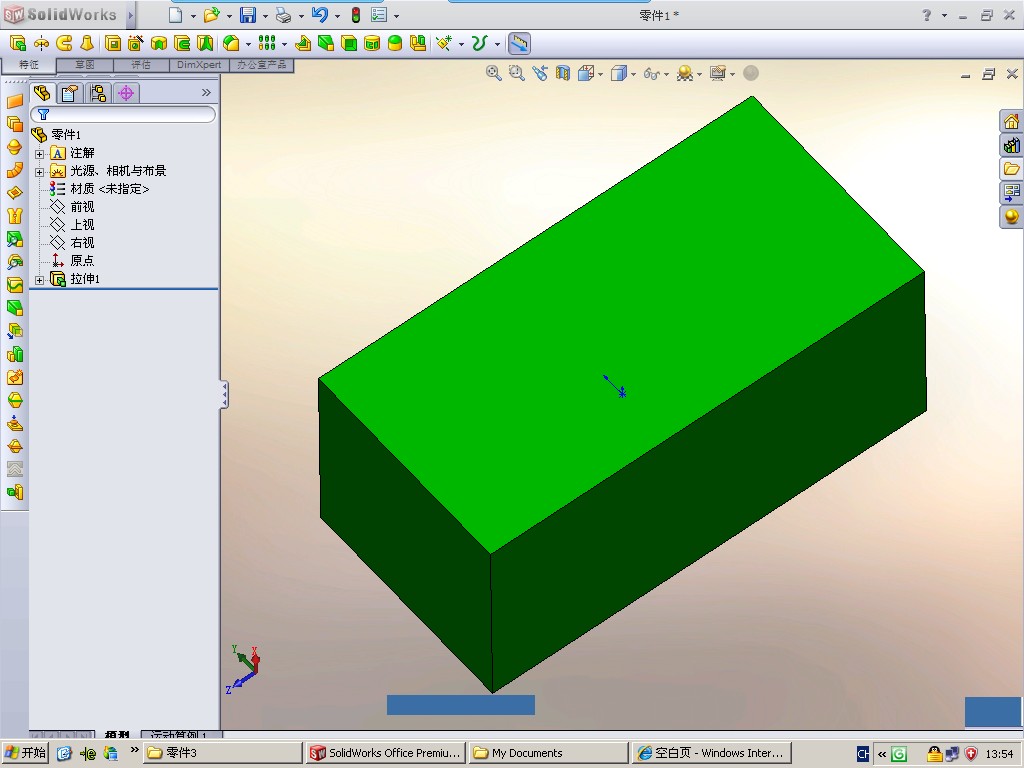Click Zoom to Area icon

pos(517,73)
